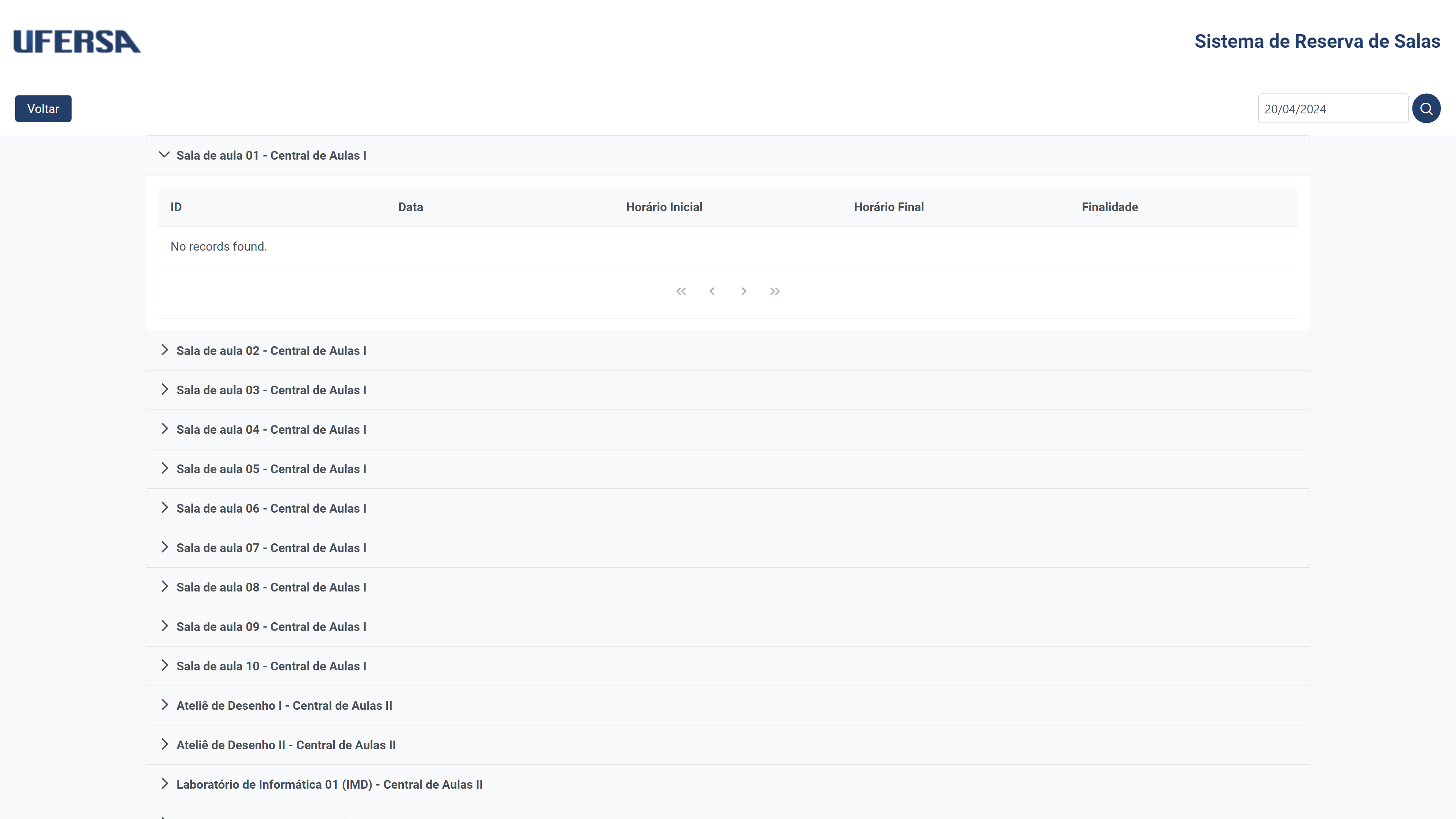Click the 'No records found.' message

point(219,246)
